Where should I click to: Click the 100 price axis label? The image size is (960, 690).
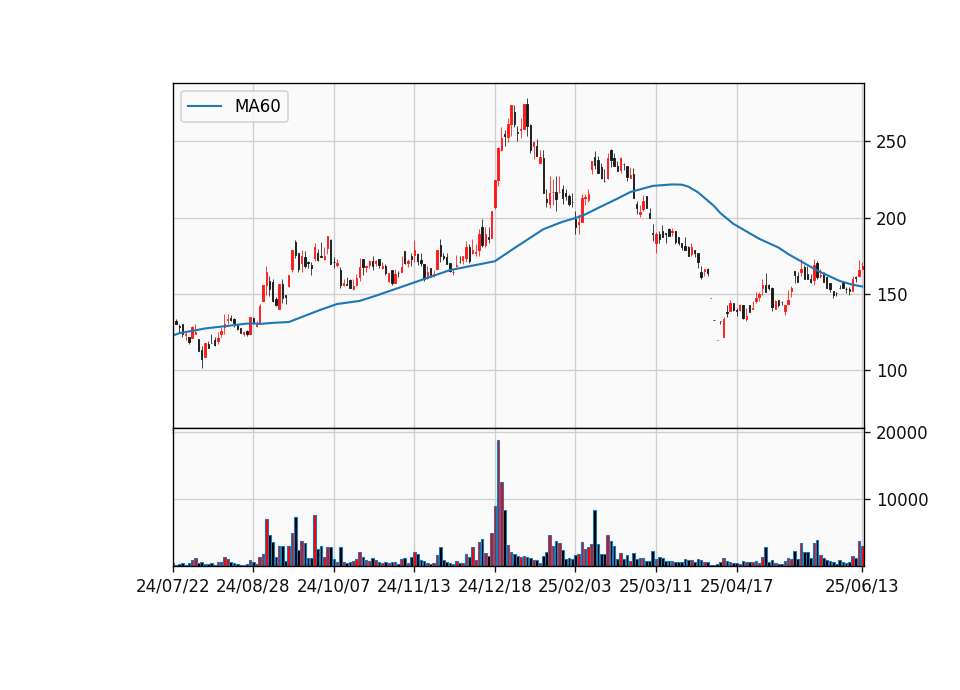[x=891, y=370]
